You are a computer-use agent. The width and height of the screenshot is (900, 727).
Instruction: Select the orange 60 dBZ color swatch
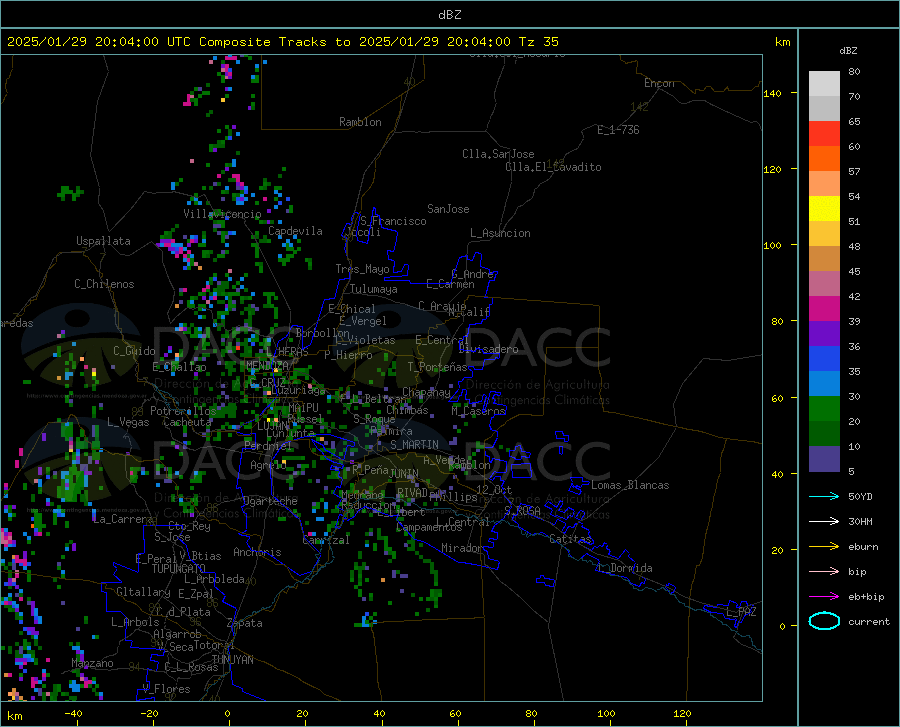(x=824, y=159)
